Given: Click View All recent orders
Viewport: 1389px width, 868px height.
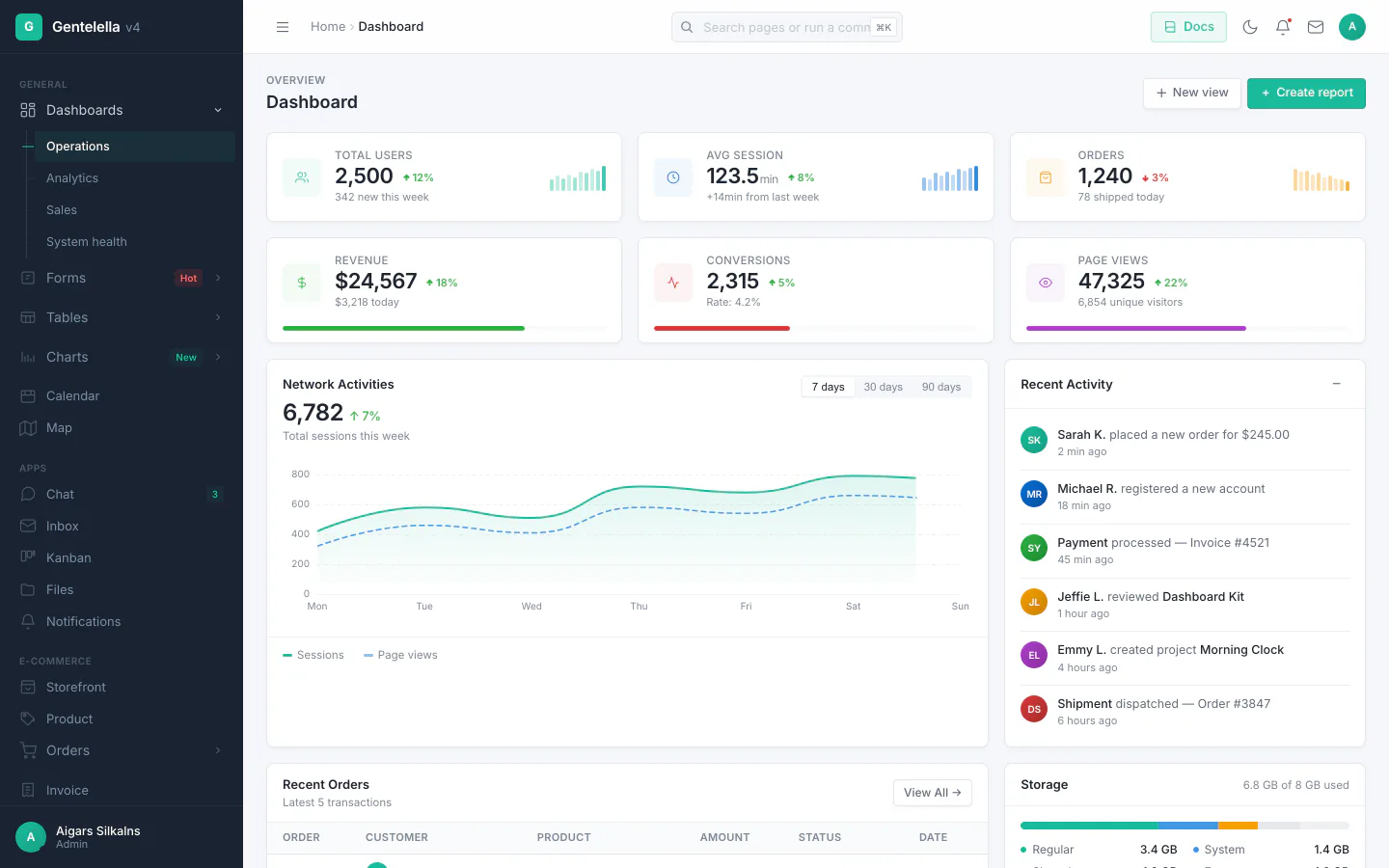Looking at the screenshot, I should (932, 793).
